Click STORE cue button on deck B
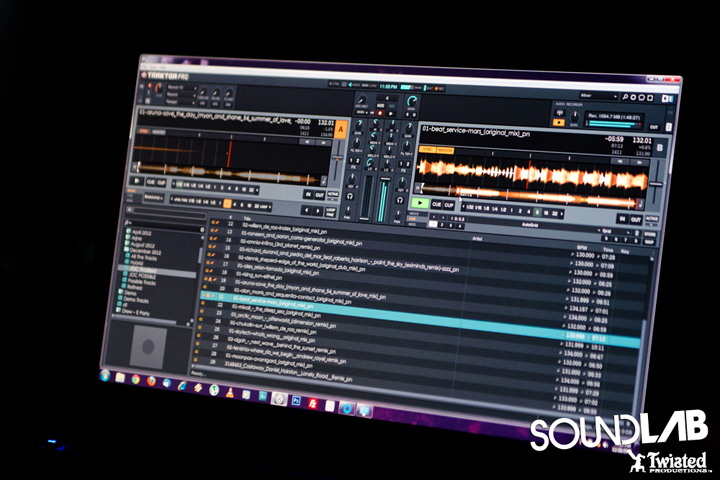Image resolution: width=720 pixels, height=480 pixels. click(x=650, y=235)
